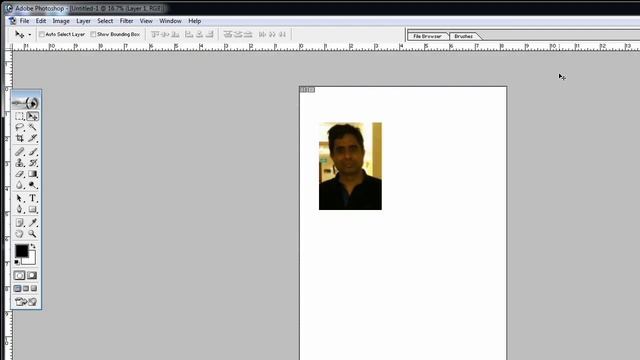Viewport: 640px width, 360px height.
Task: Open the Move tool preset picker arrow
Action: [29, 35]
